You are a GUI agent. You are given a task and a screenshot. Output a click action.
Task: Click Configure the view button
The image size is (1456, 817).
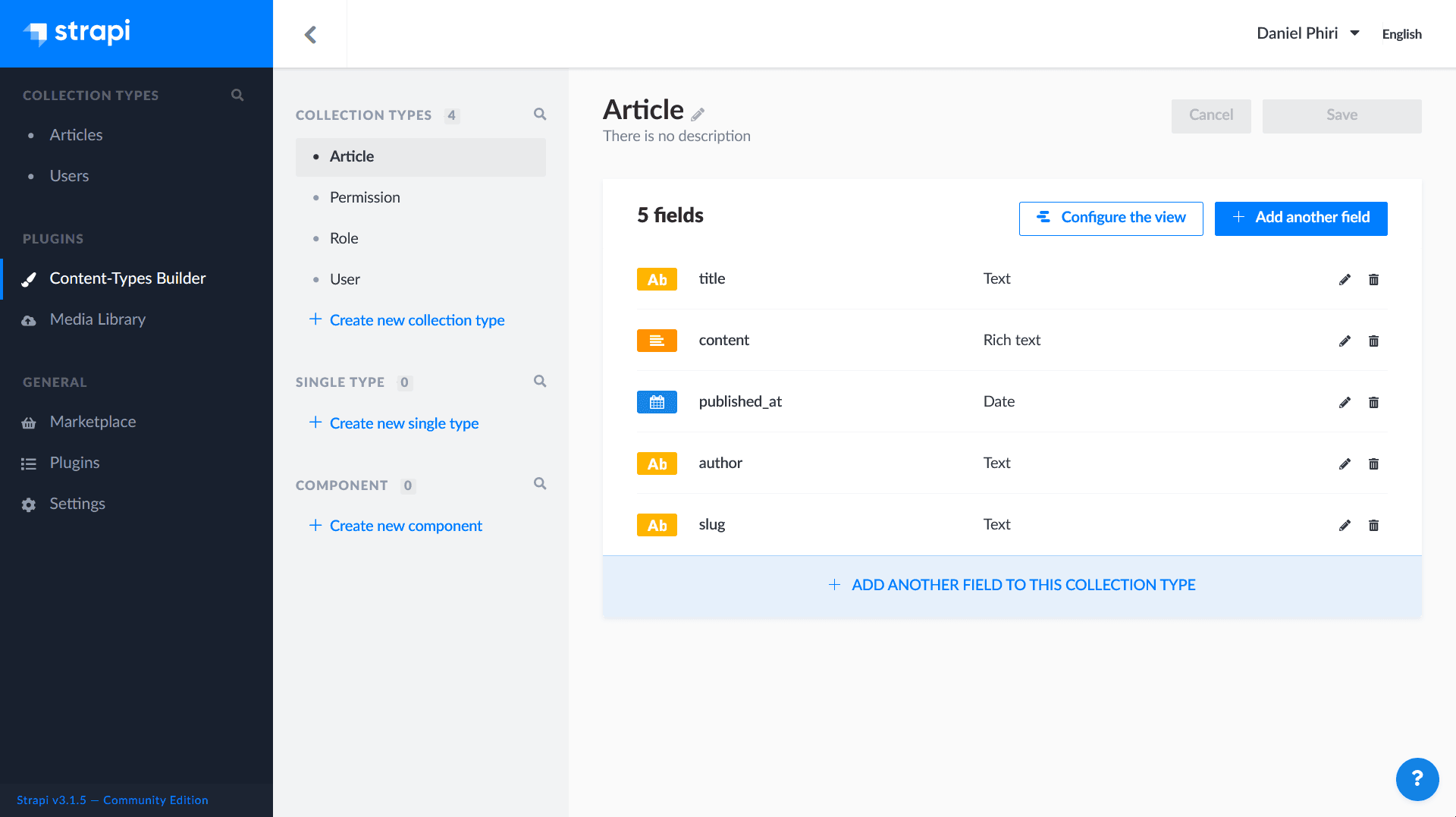point(1111,218)
